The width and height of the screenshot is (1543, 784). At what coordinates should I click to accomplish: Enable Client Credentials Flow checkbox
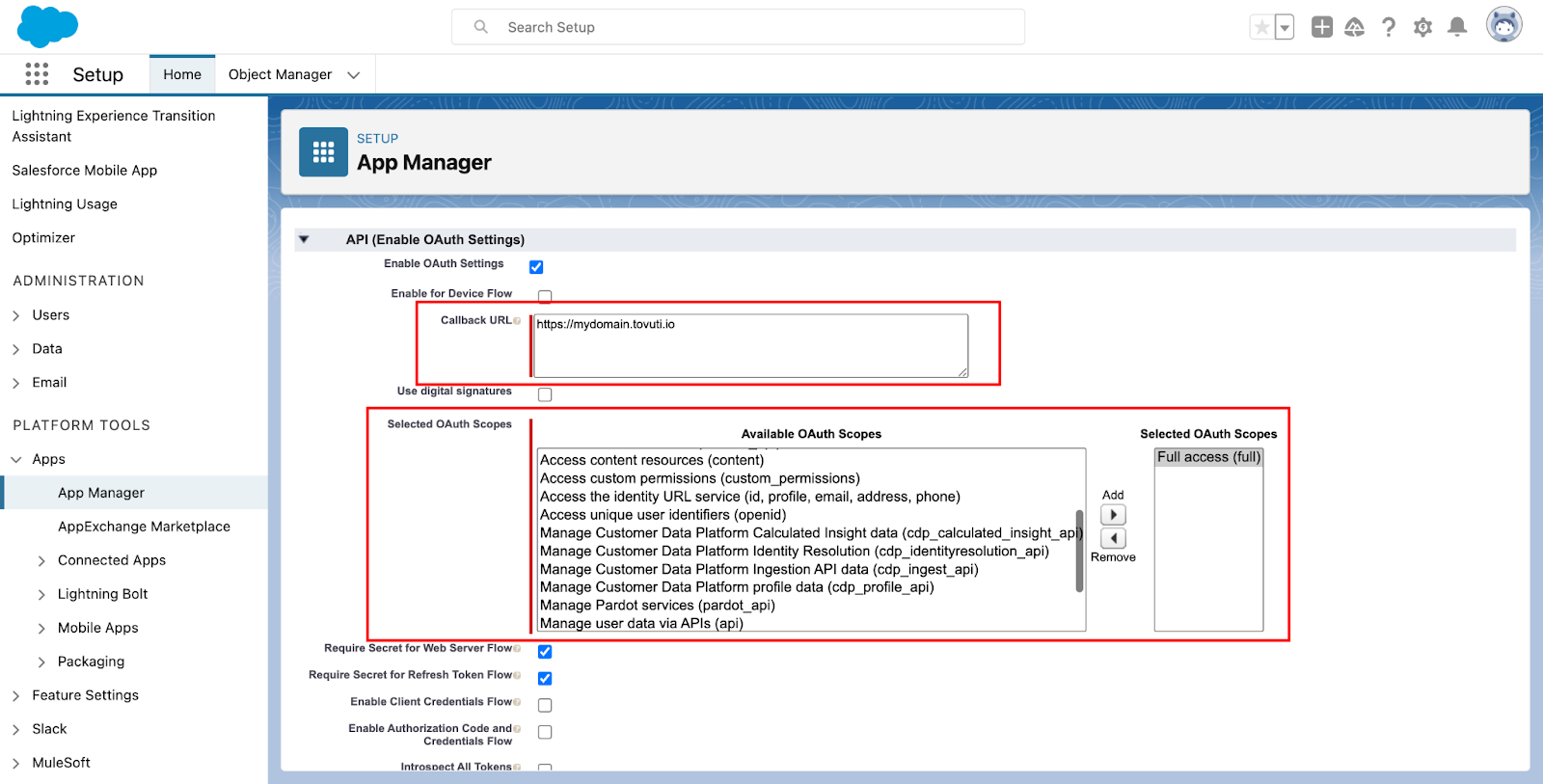(545, 706)
